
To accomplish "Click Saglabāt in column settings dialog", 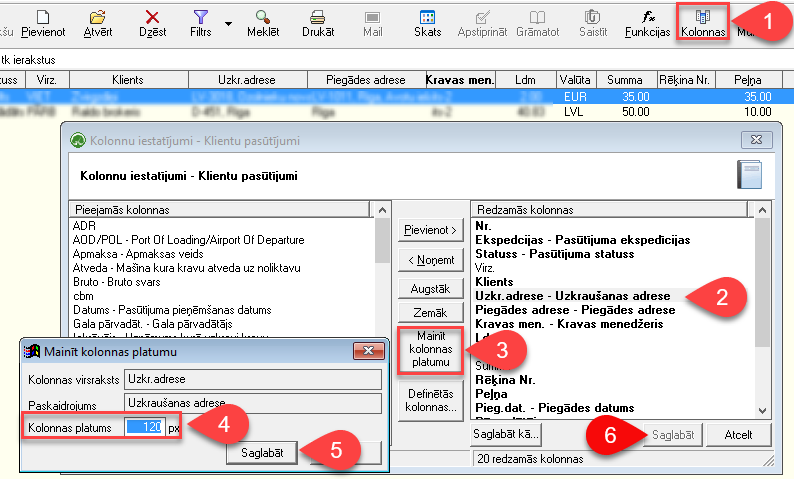I will [x=673, y=435].
